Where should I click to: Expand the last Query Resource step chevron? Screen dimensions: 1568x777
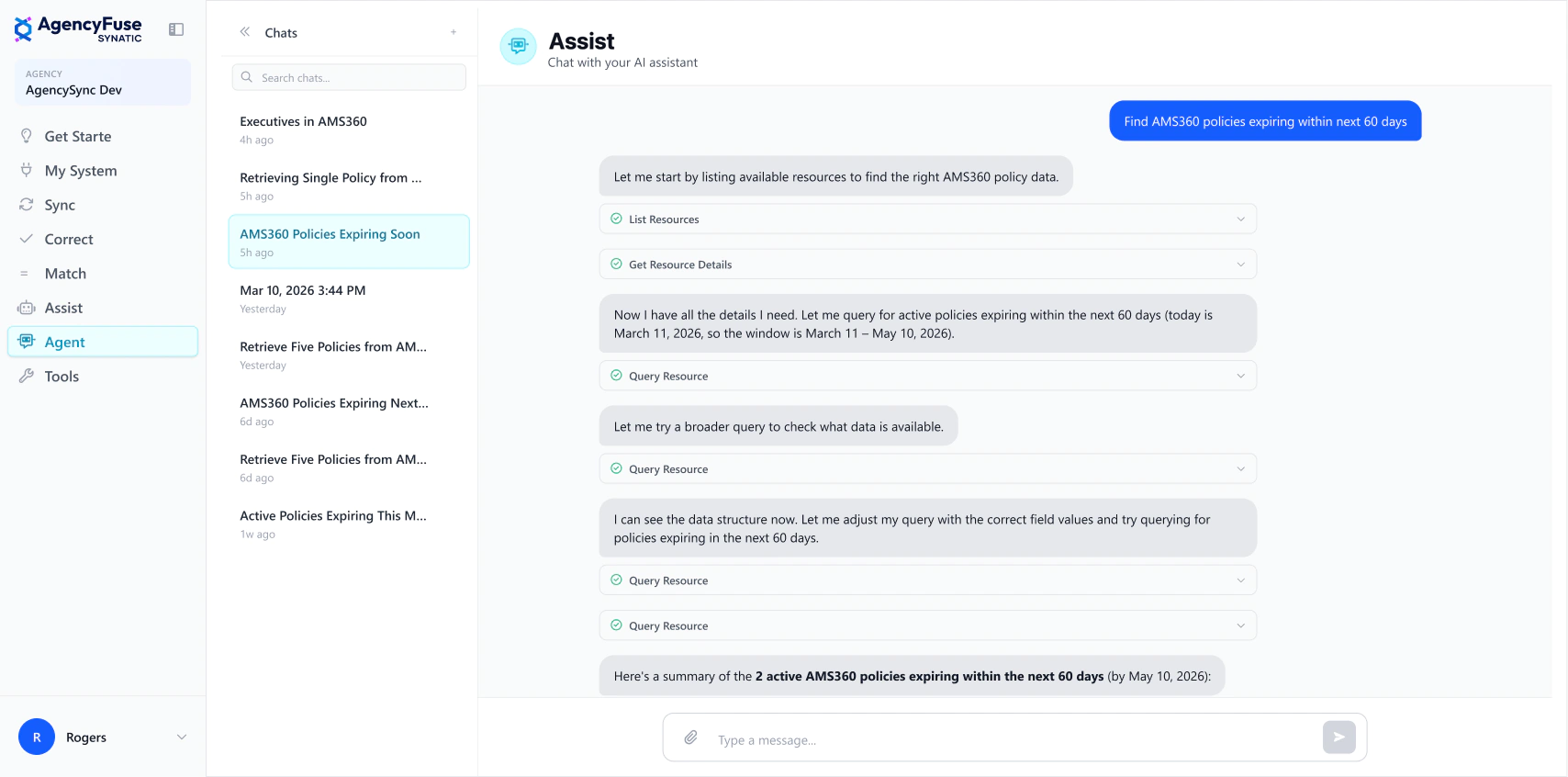point(1241,625)
